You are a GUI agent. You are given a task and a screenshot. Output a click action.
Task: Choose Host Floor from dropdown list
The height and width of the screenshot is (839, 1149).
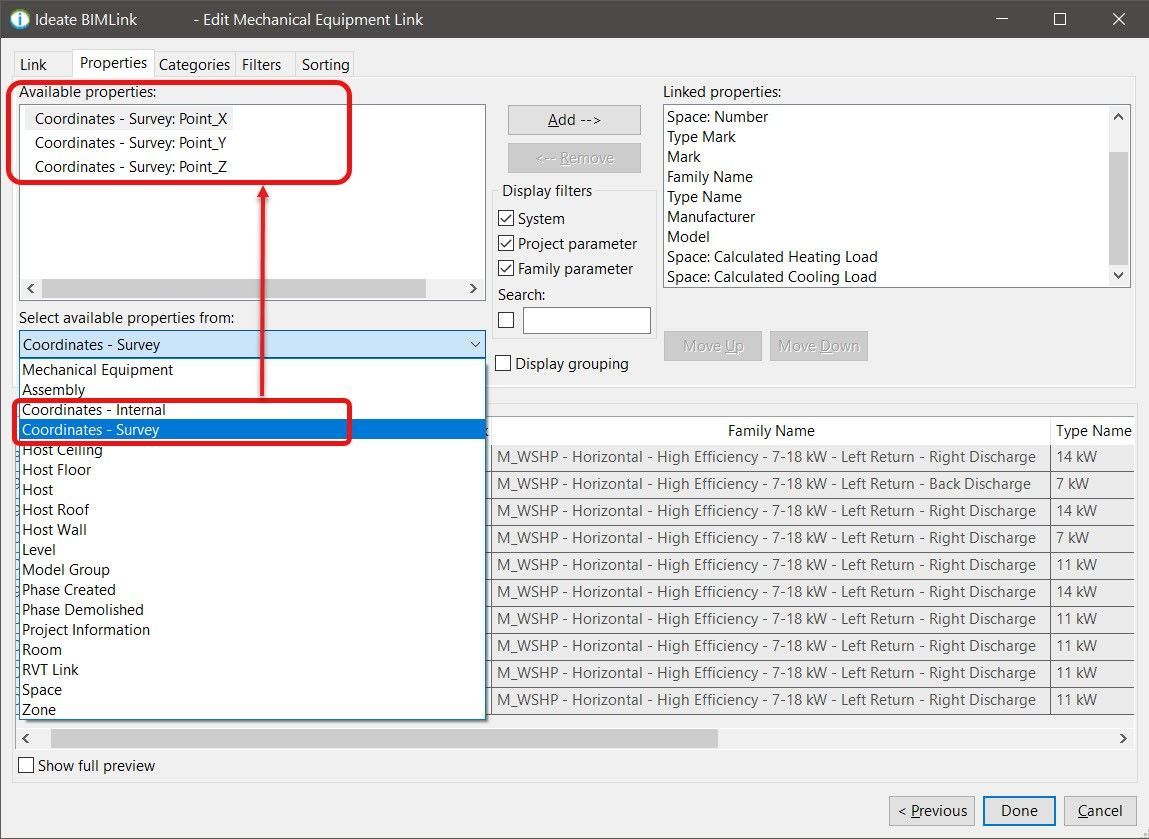pyautogui.click(x=252, y=470)
